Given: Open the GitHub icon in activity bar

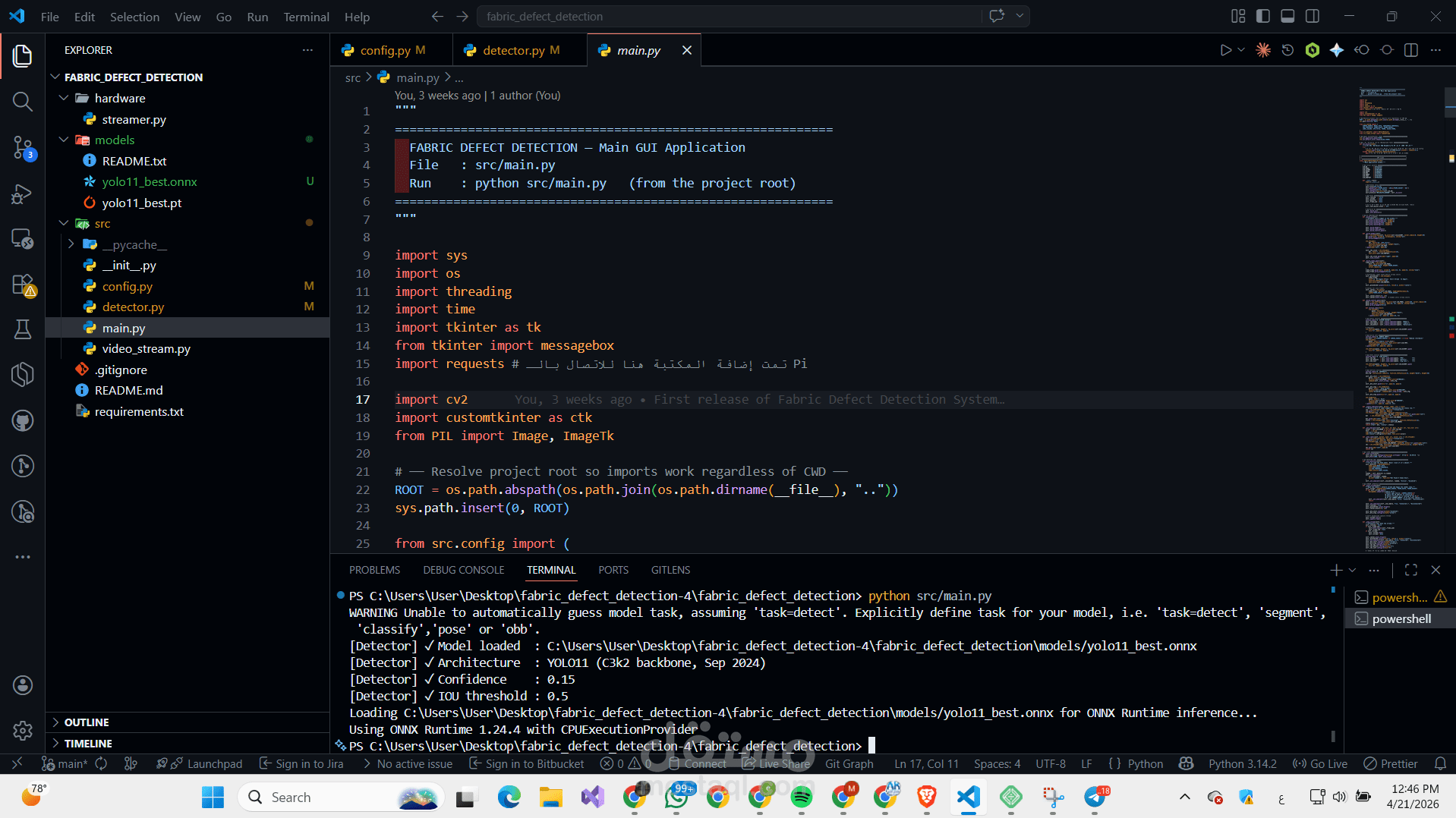Looking at the screenshot, I should 22,420.
